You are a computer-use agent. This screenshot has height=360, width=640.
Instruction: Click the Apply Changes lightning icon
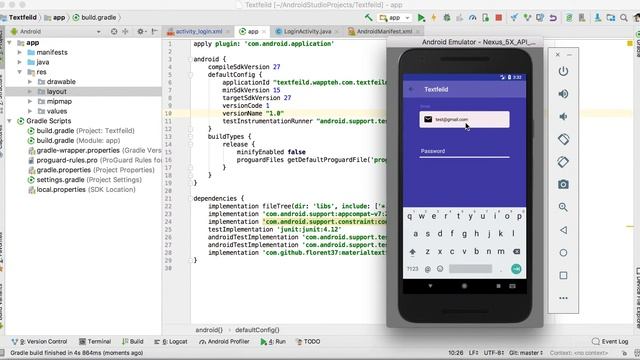(x=433, y=18)
